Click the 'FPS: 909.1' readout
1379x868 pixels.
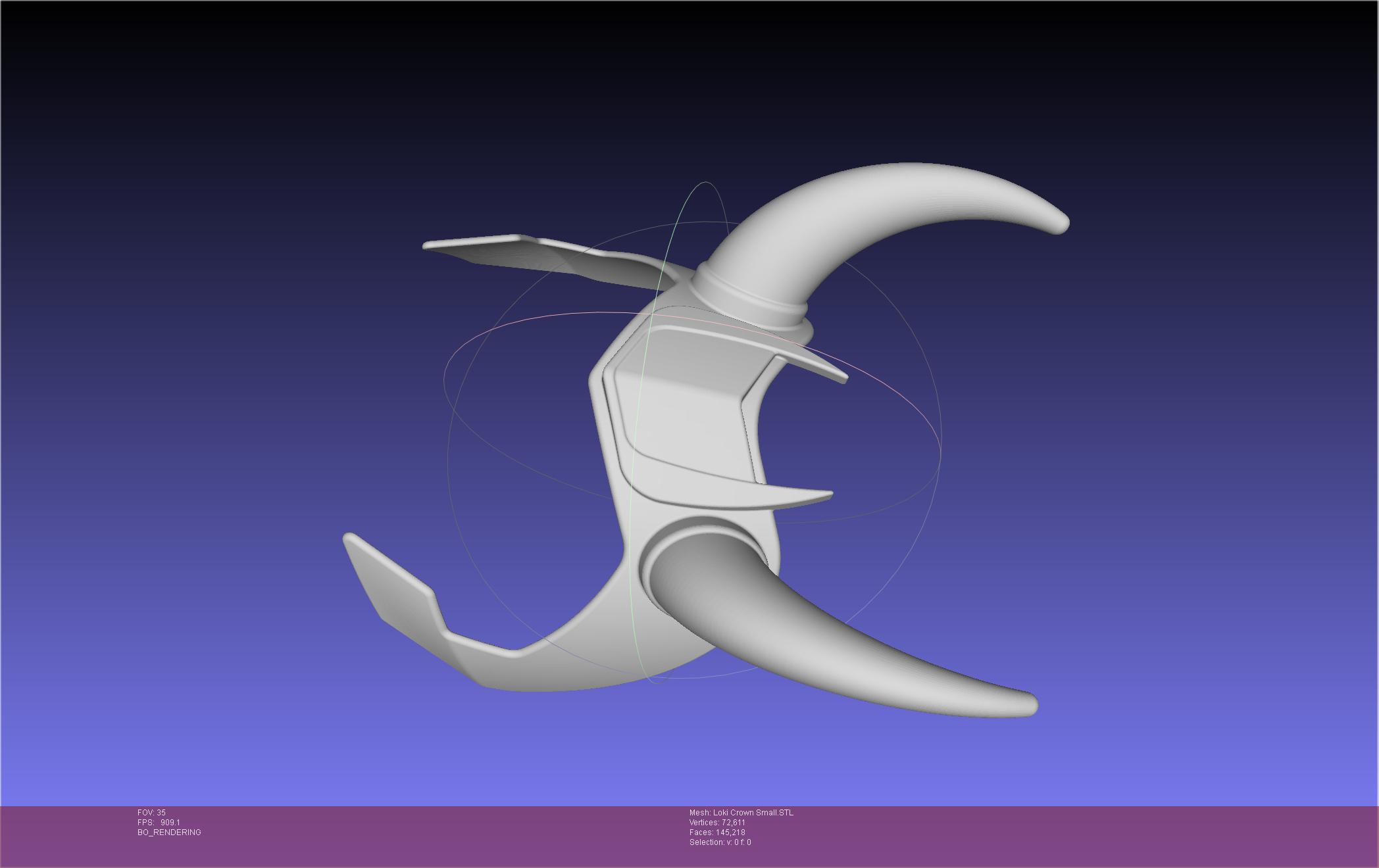[x=159, y=823]
